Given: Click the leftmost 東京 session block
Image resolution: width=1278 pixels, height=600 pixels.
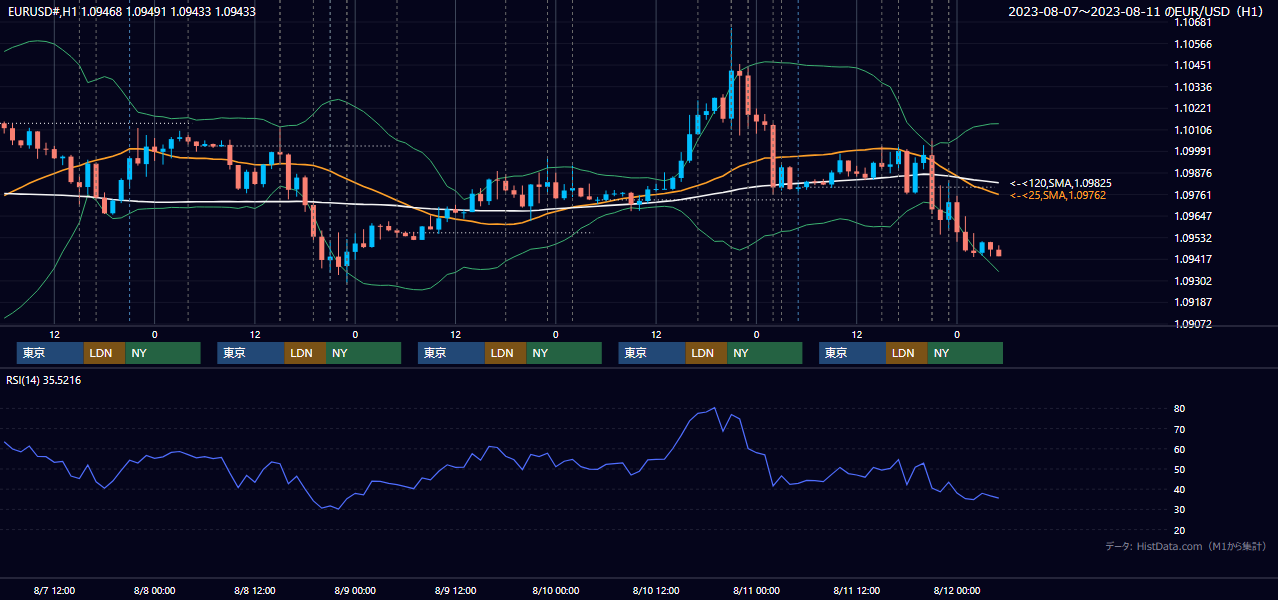Looking at the screenshot, I should [50, 353].
